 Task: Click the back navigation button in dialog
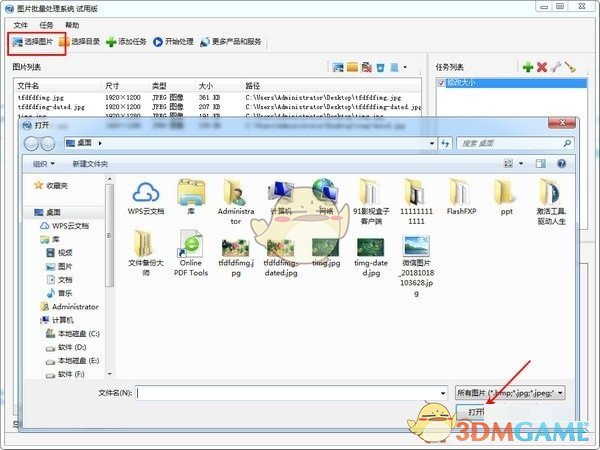31,143
